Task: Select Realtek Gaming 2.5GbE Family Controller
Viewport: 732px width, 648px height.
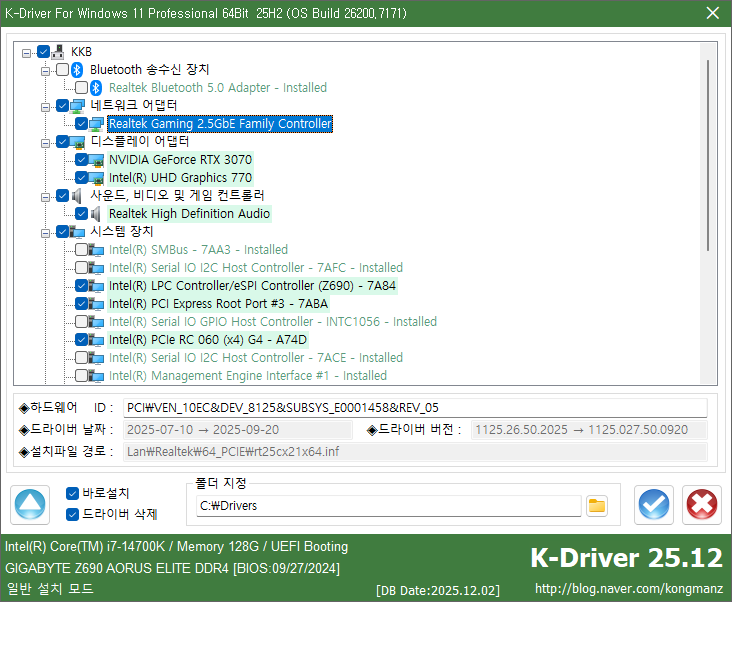Action: 220,124
